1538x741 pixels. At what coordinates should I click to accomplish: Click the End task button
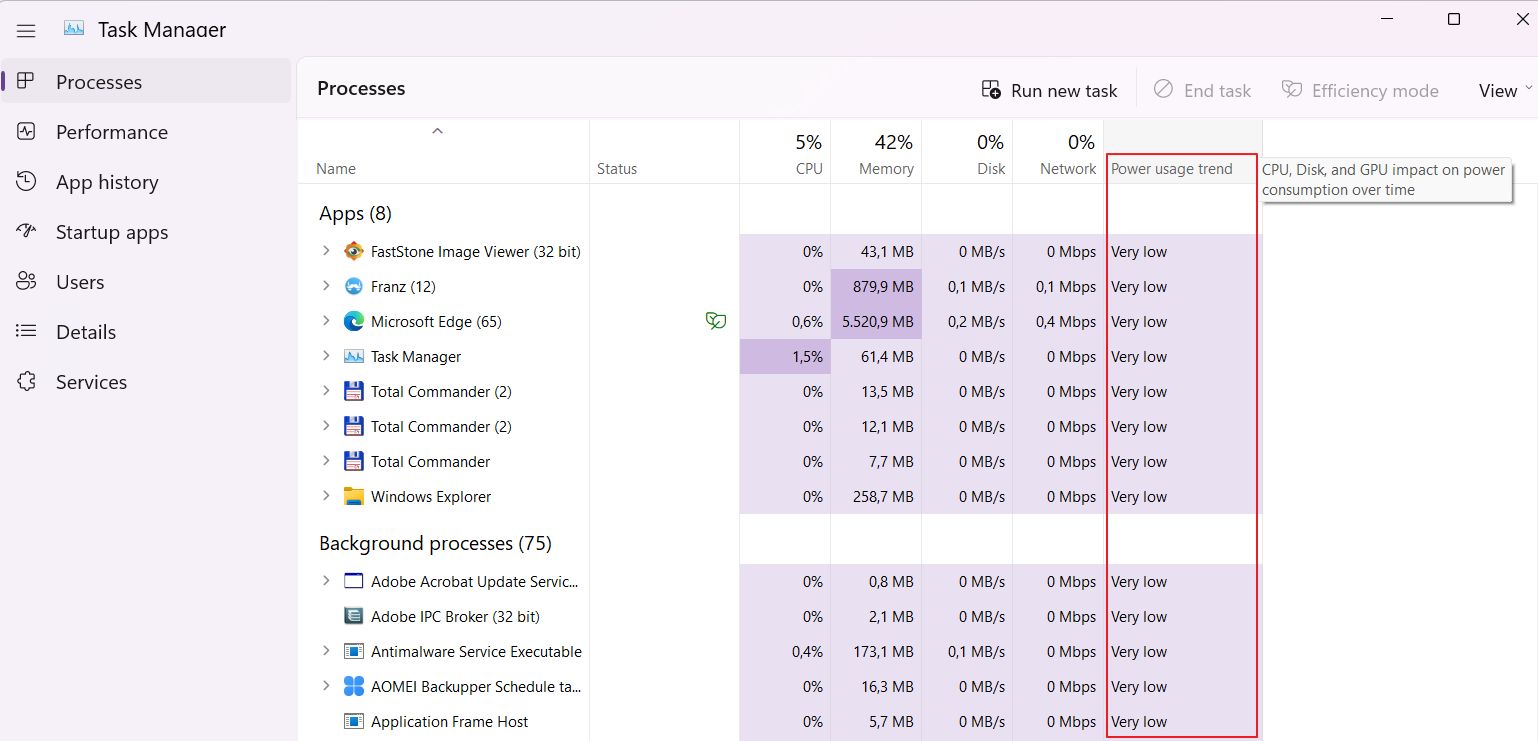click(x=1202, y=91)
